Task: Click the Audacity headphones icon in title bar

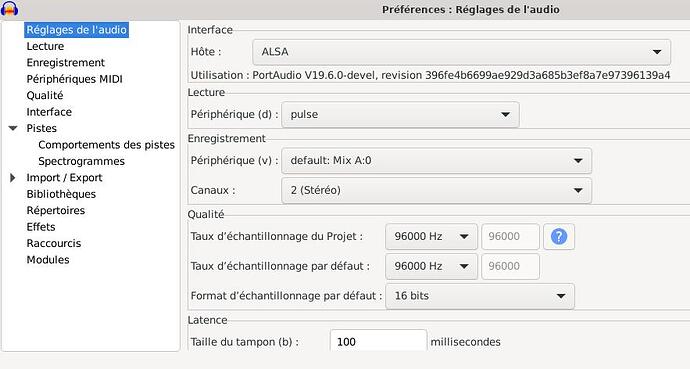Action: click(9, 8)
